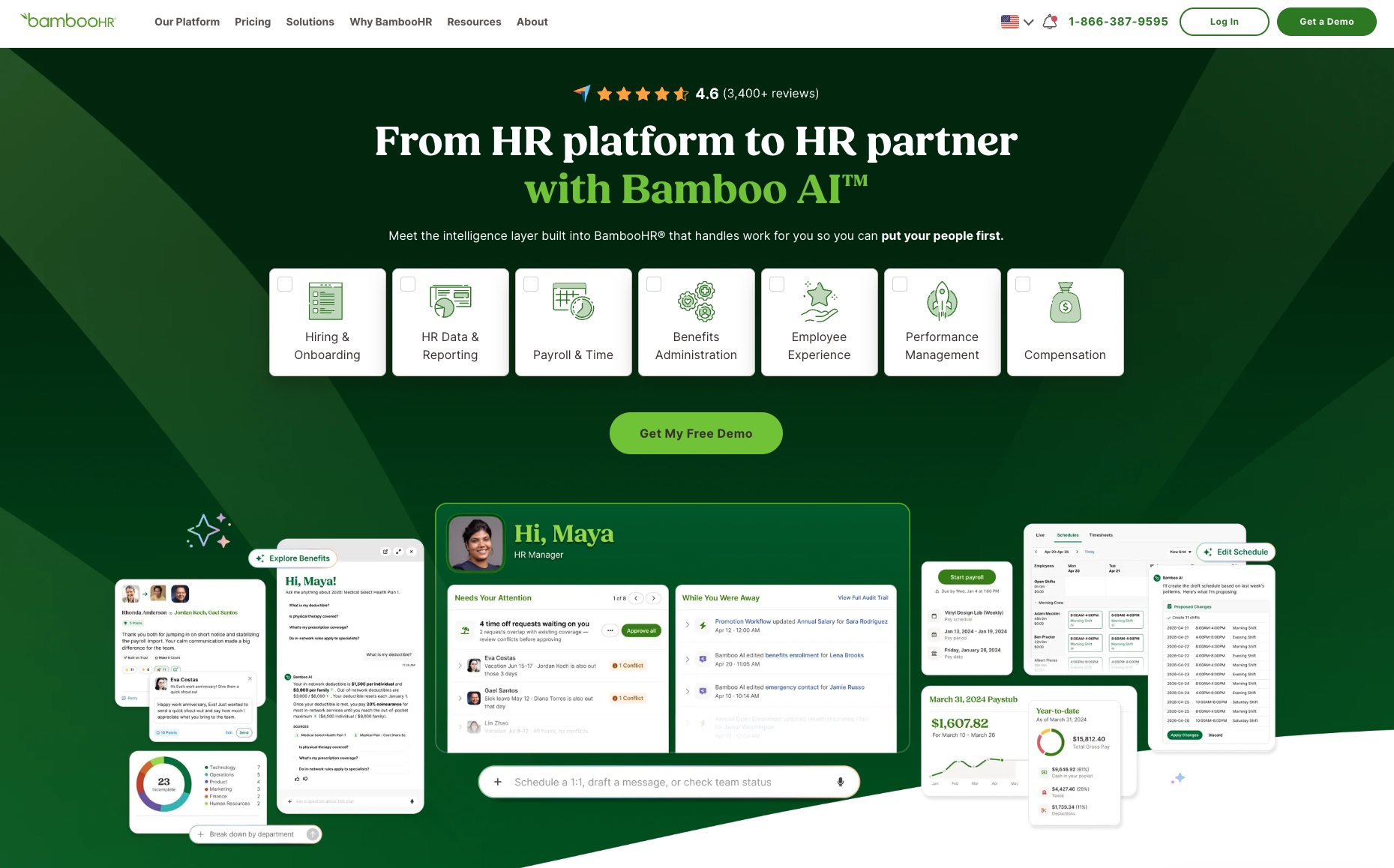Click the star rating icons
This screenshot has width=1394, height=868.
click(643, 94)
